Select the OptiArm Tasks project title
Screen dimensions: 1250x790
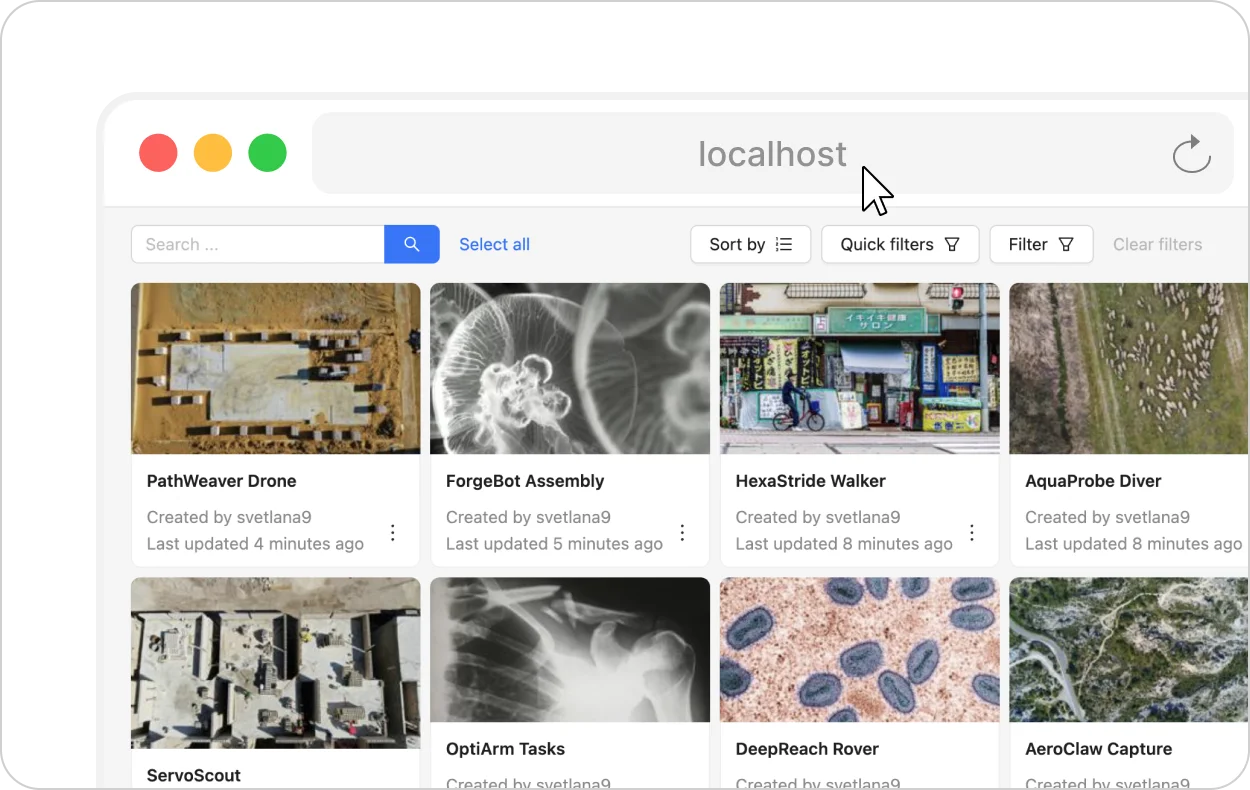505,749
